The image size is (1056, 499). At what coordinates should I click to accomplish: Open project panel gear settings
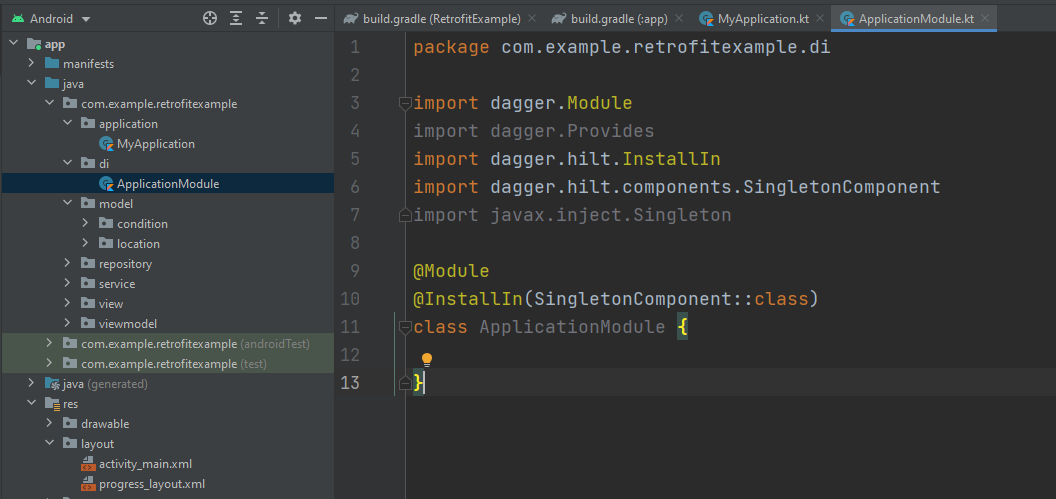point(294,18)
